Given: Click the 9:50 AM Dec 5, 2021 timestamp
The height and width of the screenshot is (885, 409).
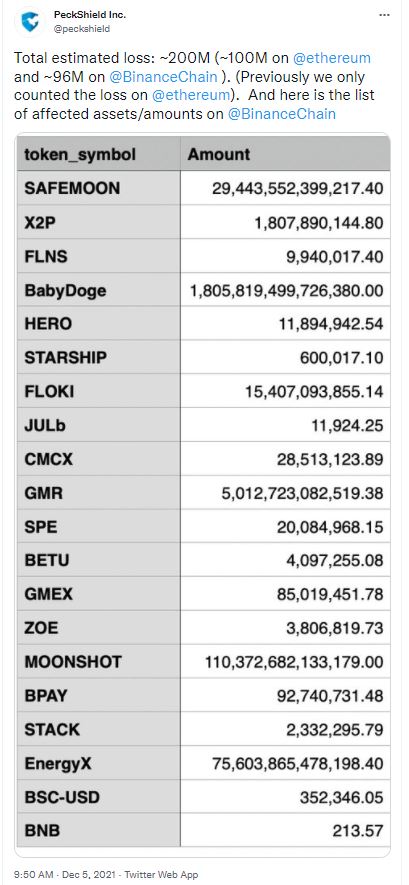Looking at the screenshot, I should click(65, 874).
